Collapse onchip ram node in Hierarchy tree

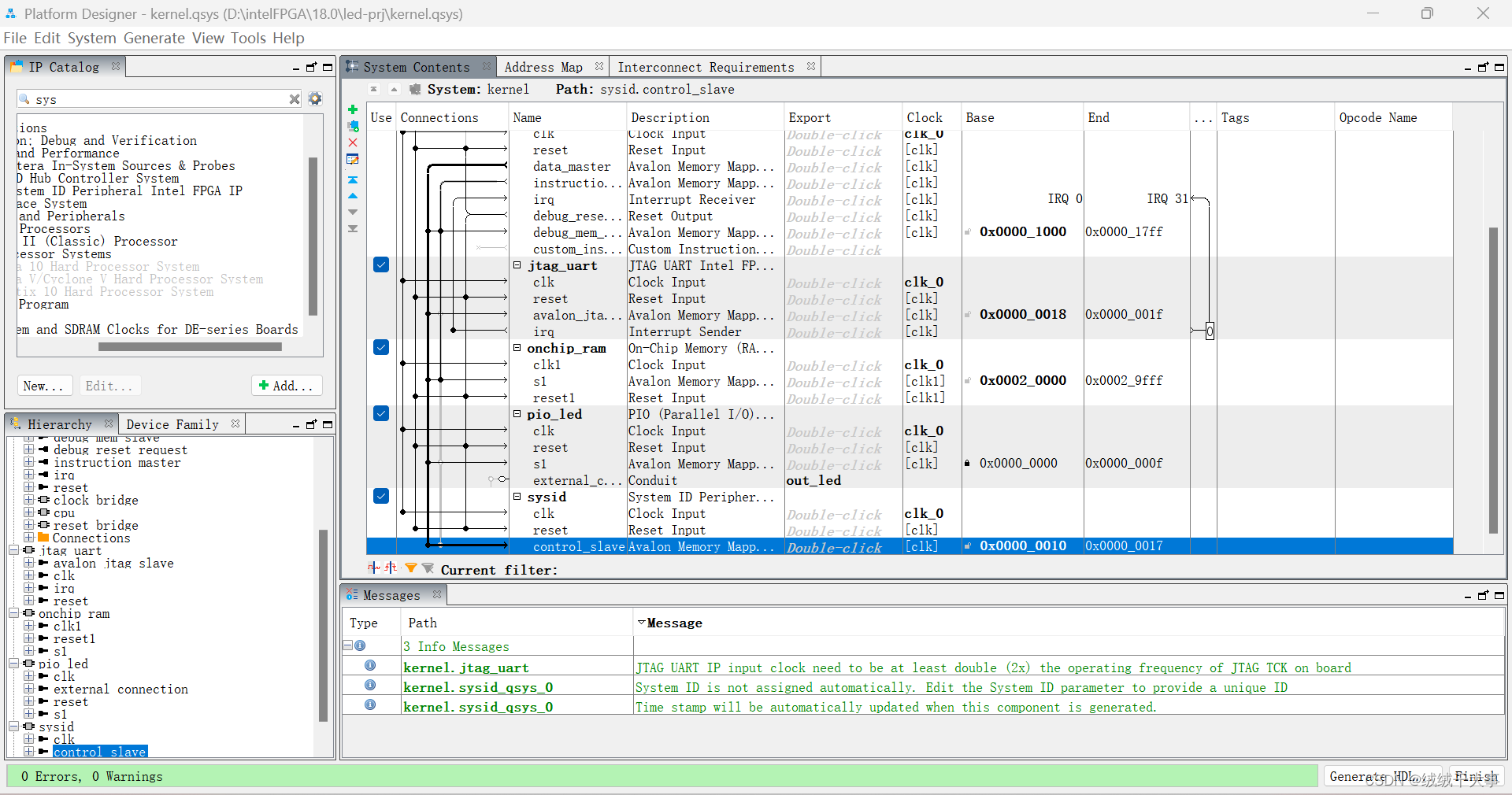[x=14, y=613]
